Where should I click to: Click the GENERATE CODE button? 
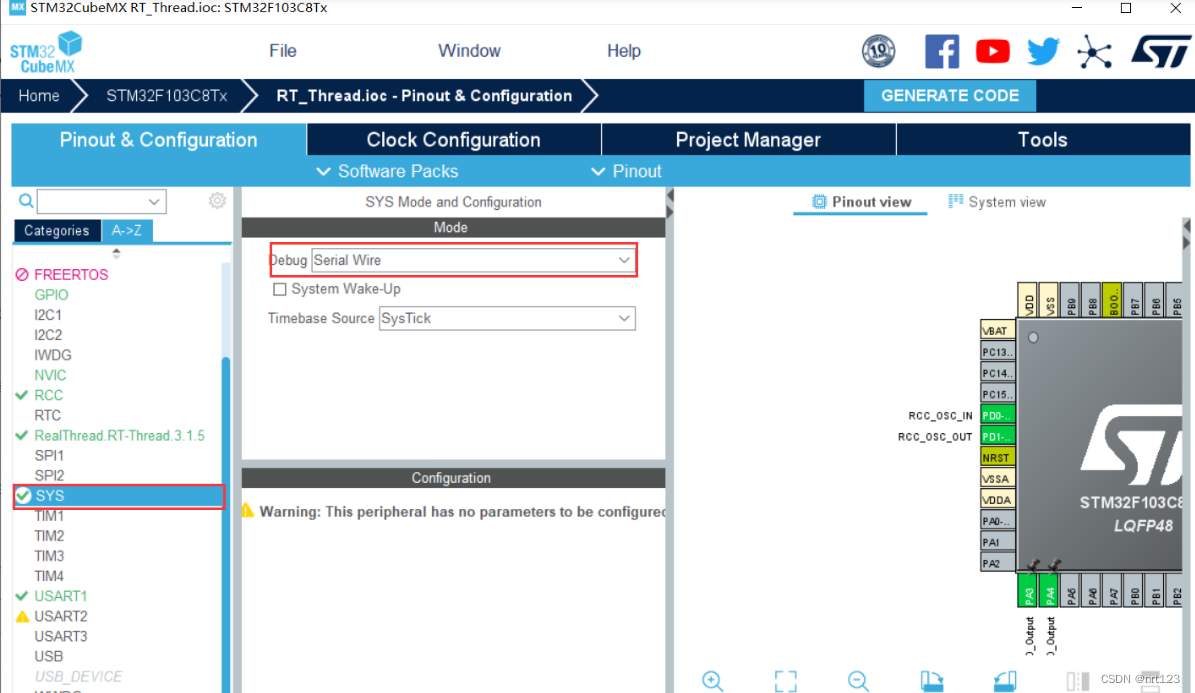950,95
